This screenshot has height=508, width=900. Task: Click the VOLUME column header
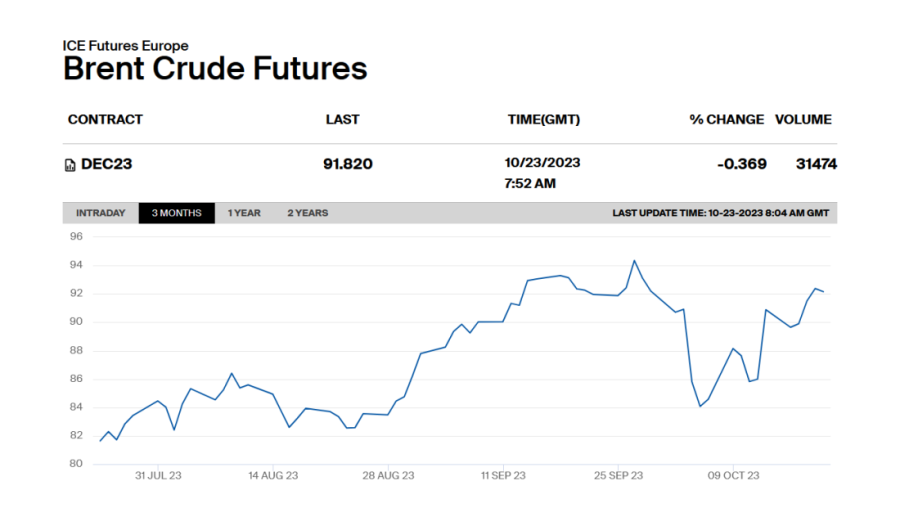[x=803, y=119]
